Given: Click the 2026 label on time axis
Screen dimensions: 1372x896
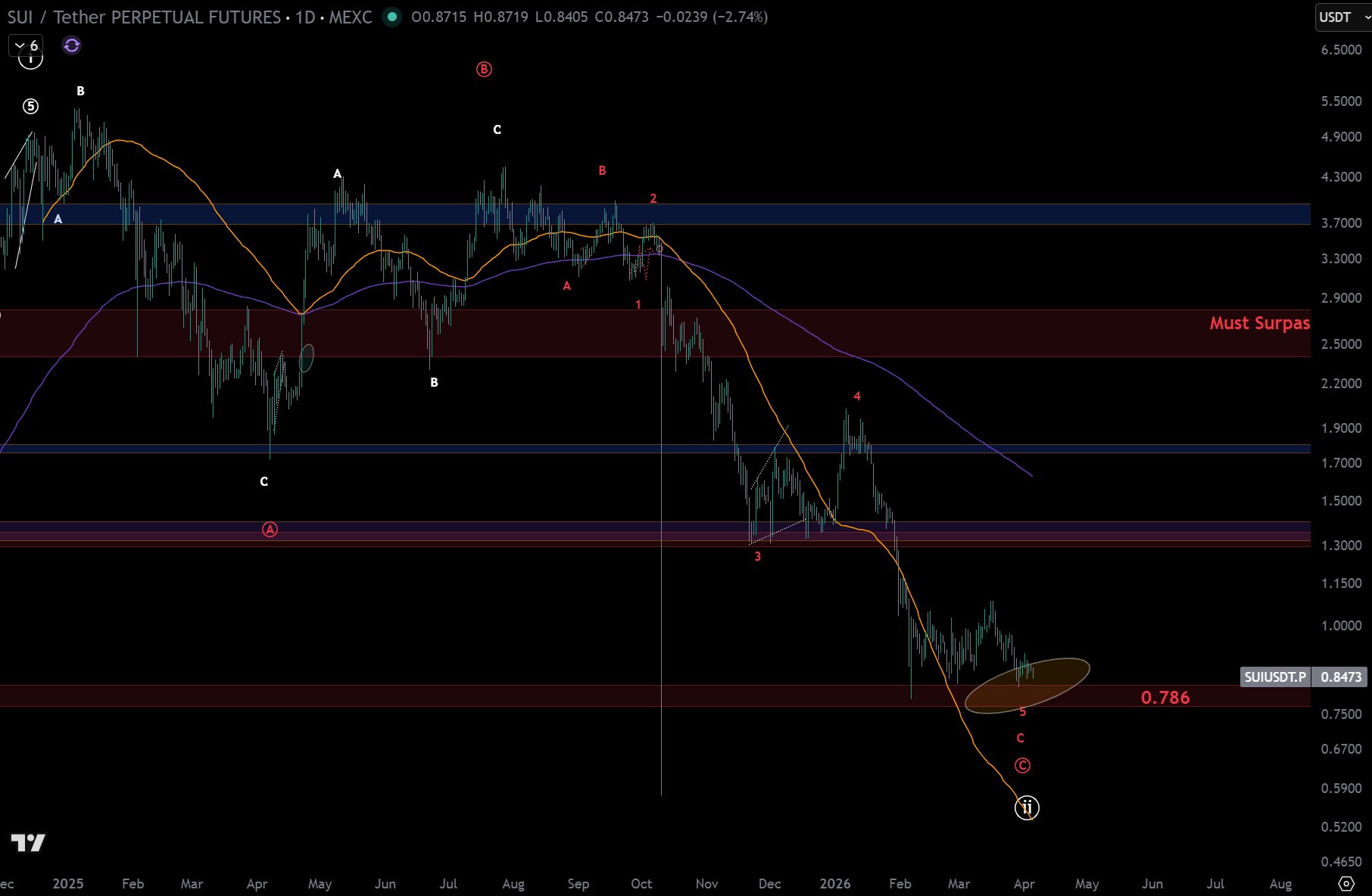Looking at the screenshot, I should click(x=834, y=883).
